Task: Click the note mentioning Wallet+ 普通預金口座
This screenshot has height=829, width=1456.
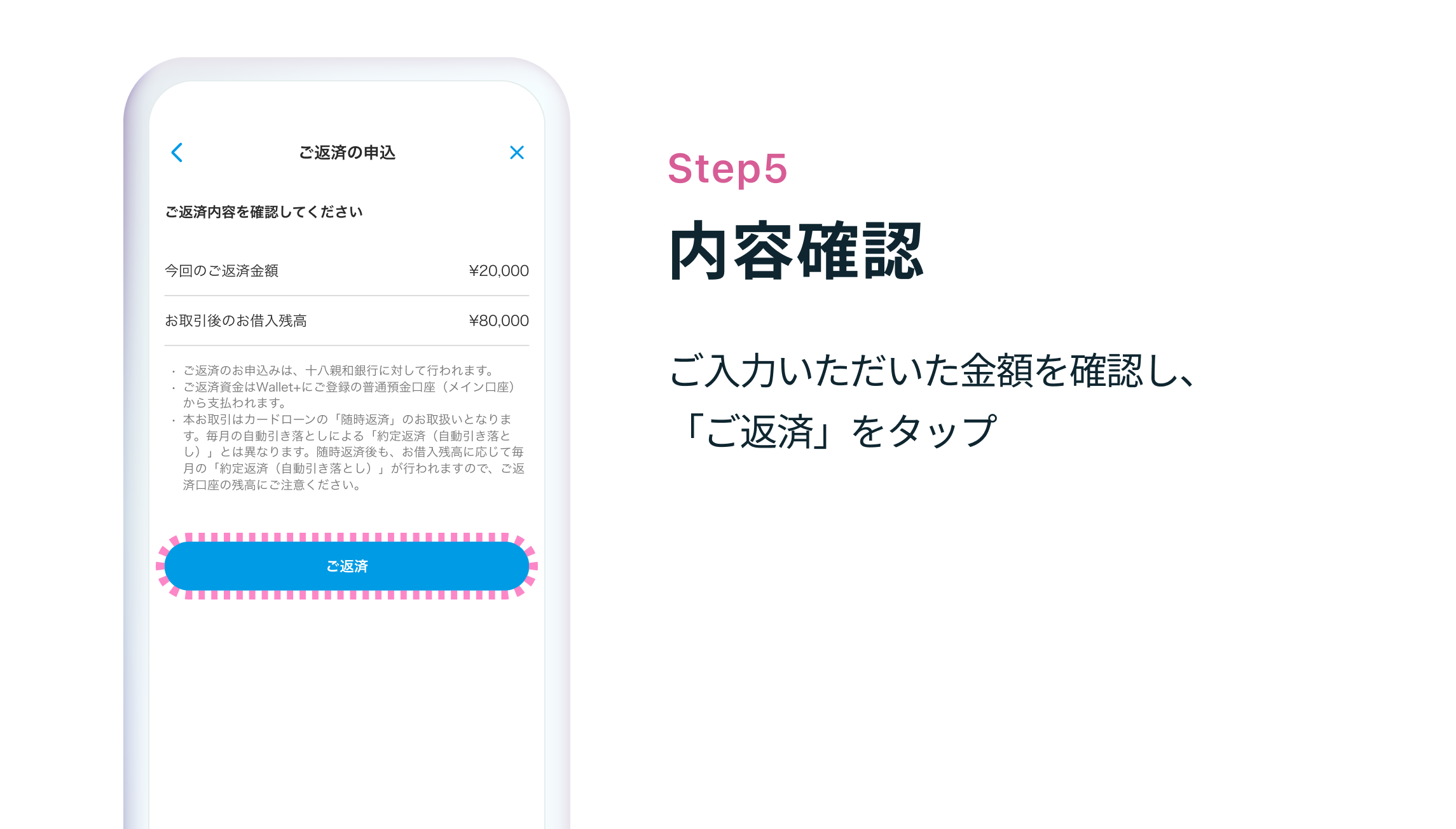Action: pos(348,395)
